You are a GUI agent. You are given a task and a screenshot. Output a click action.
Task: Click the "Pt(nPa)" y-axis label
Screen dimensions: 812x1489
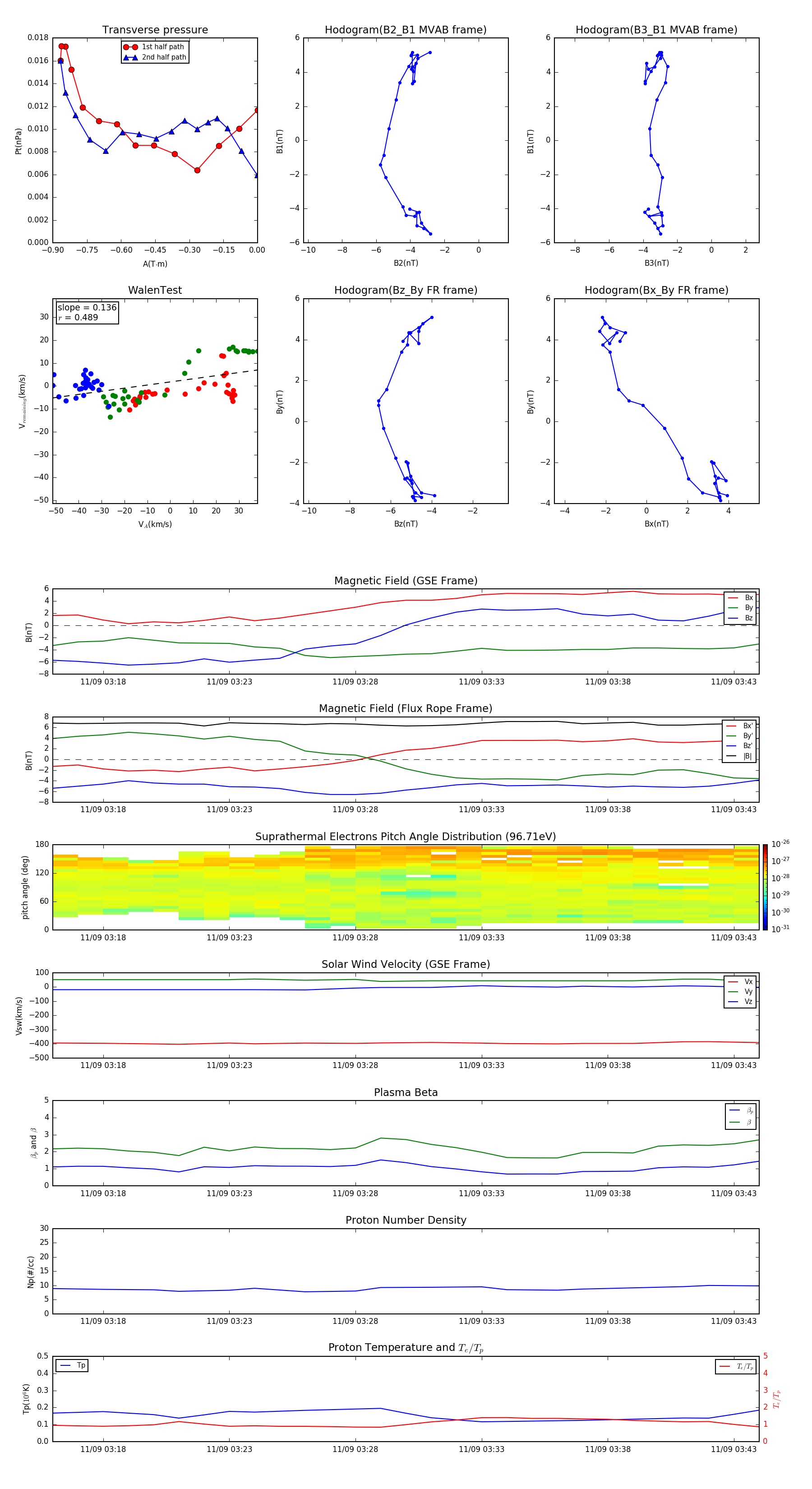click(18, 140)
